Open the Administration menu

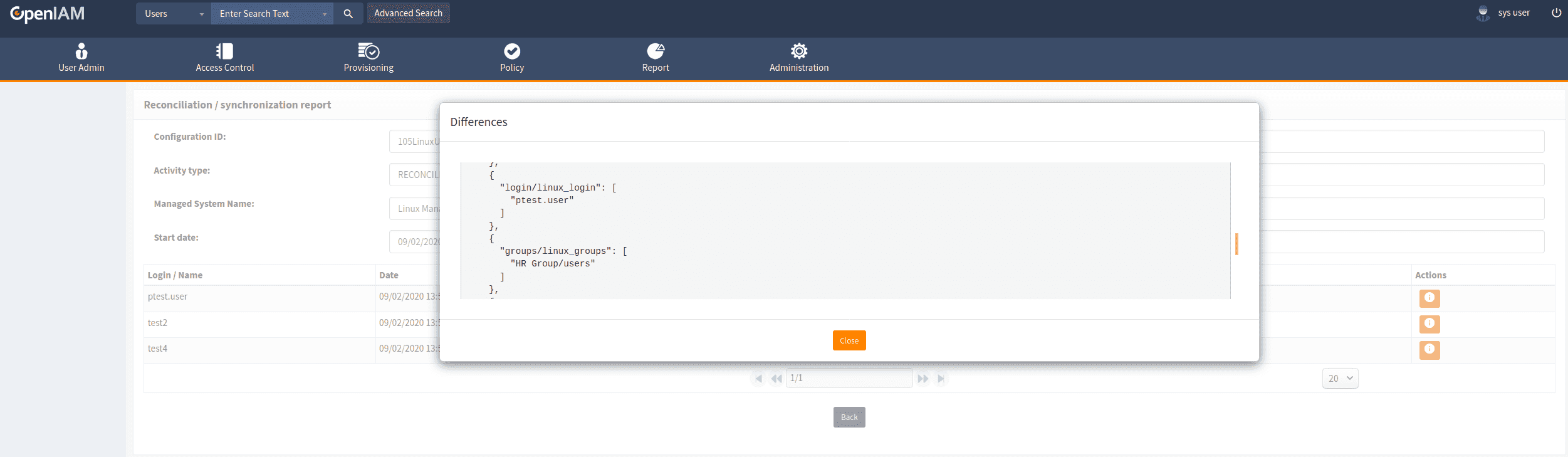798,58
